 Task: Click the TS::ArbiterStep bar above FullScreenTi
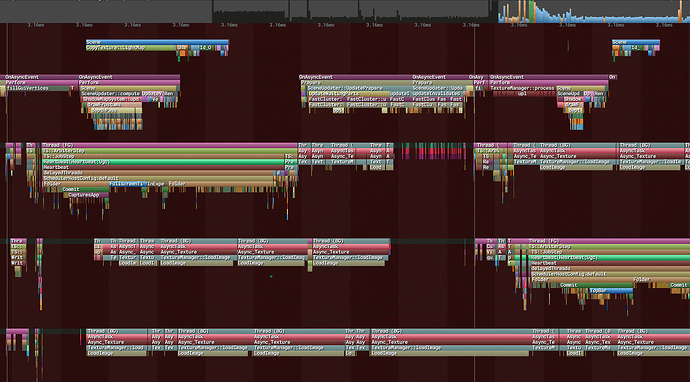coord(169,151)
